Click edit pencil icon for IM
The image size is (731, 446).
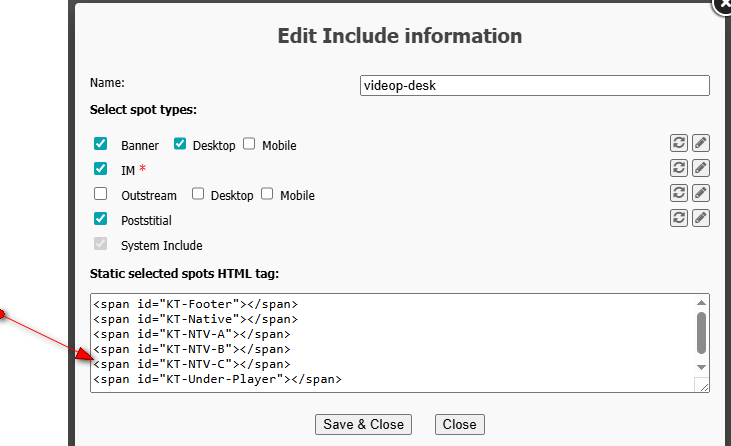click(701, 168)
